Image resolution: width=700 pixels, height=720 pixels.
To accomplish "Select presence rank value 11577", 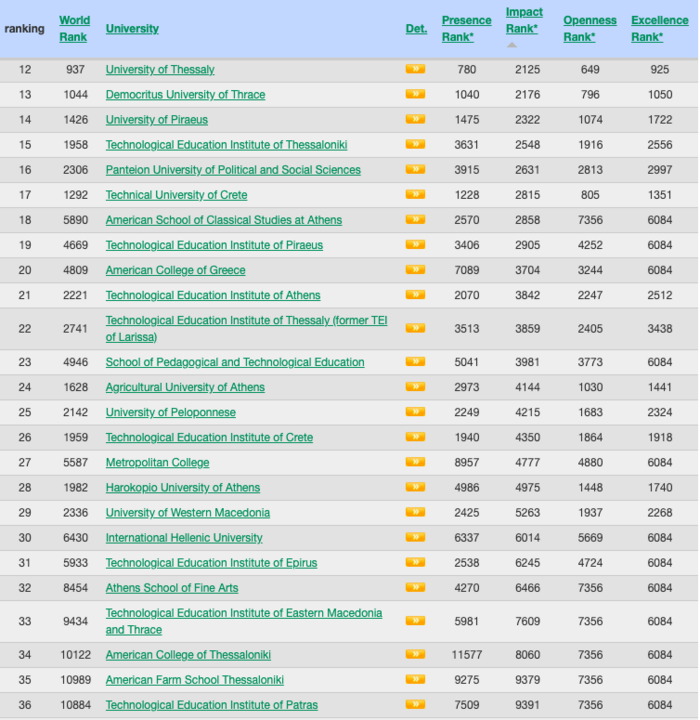I will coord(467,655).
